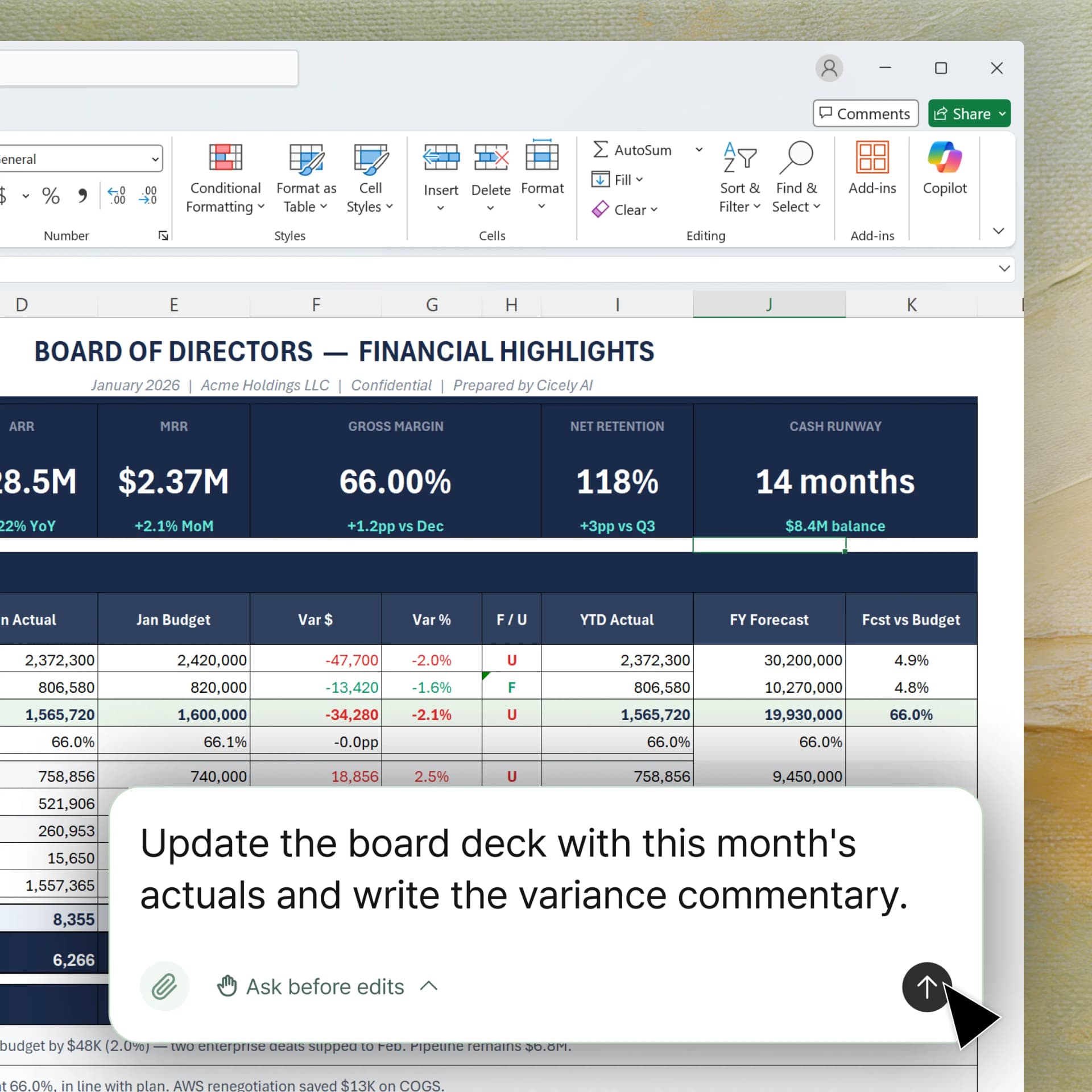Click the Insert cells icon
This screenshot has width=1092, height=1092.
pos(441,158)
